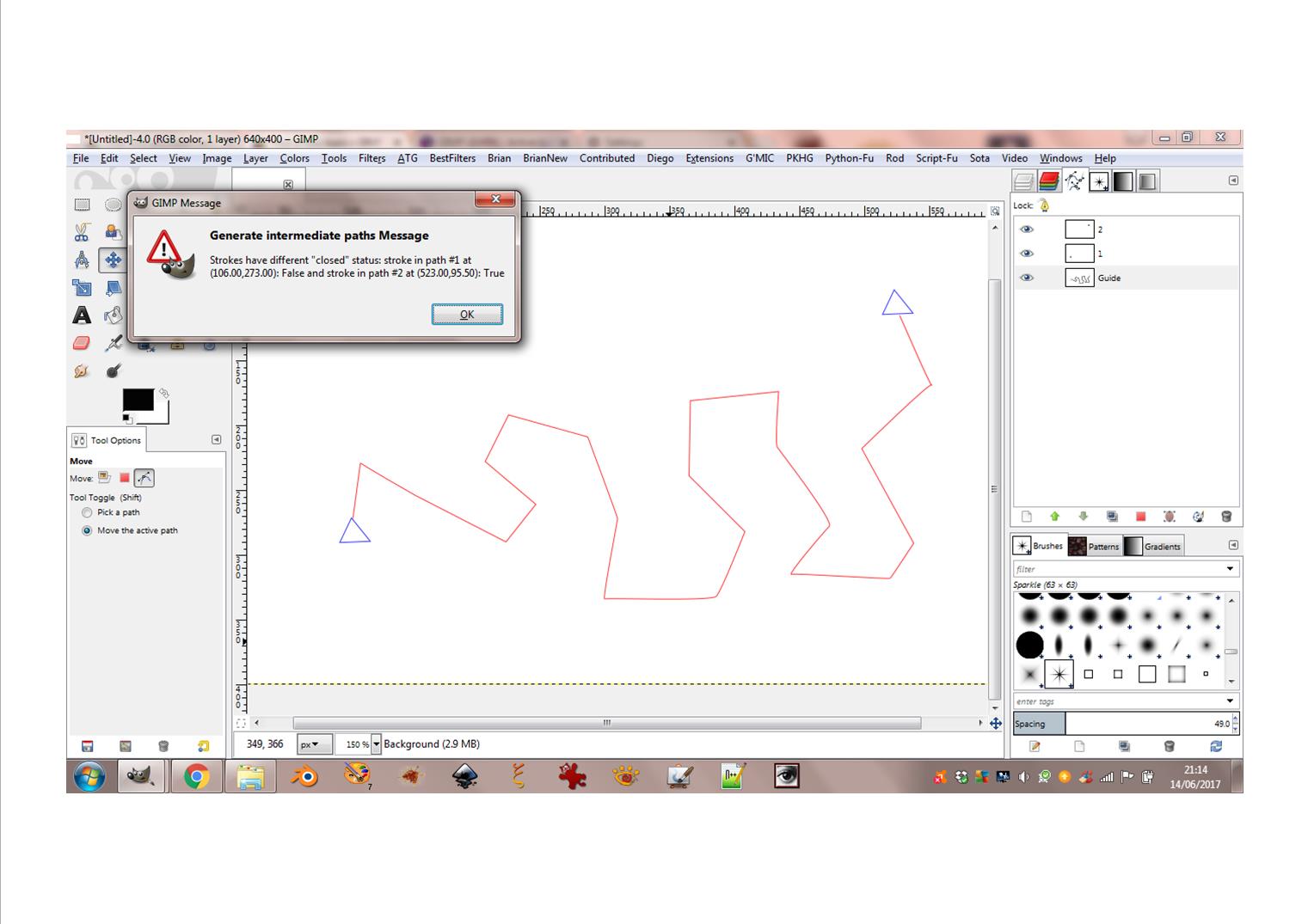
Task: Select the Guide path row
Action: (x=1127, y=278)
